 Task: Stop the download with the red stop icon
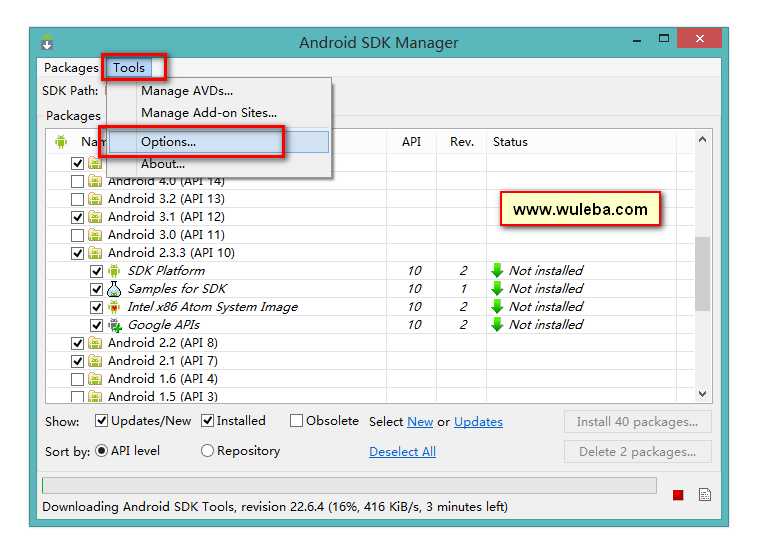click(678, 495)
